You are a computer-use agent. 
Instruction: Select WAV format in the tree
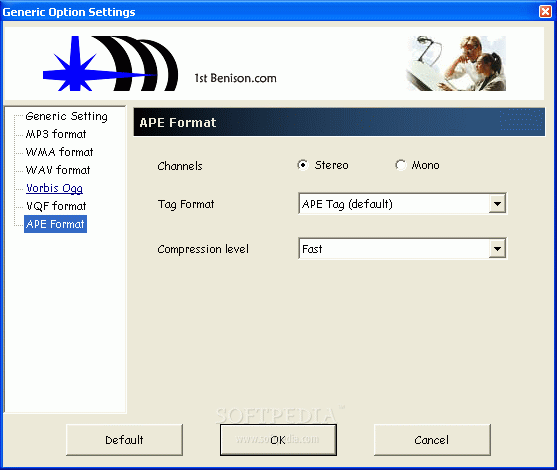(x=58, y=170)
